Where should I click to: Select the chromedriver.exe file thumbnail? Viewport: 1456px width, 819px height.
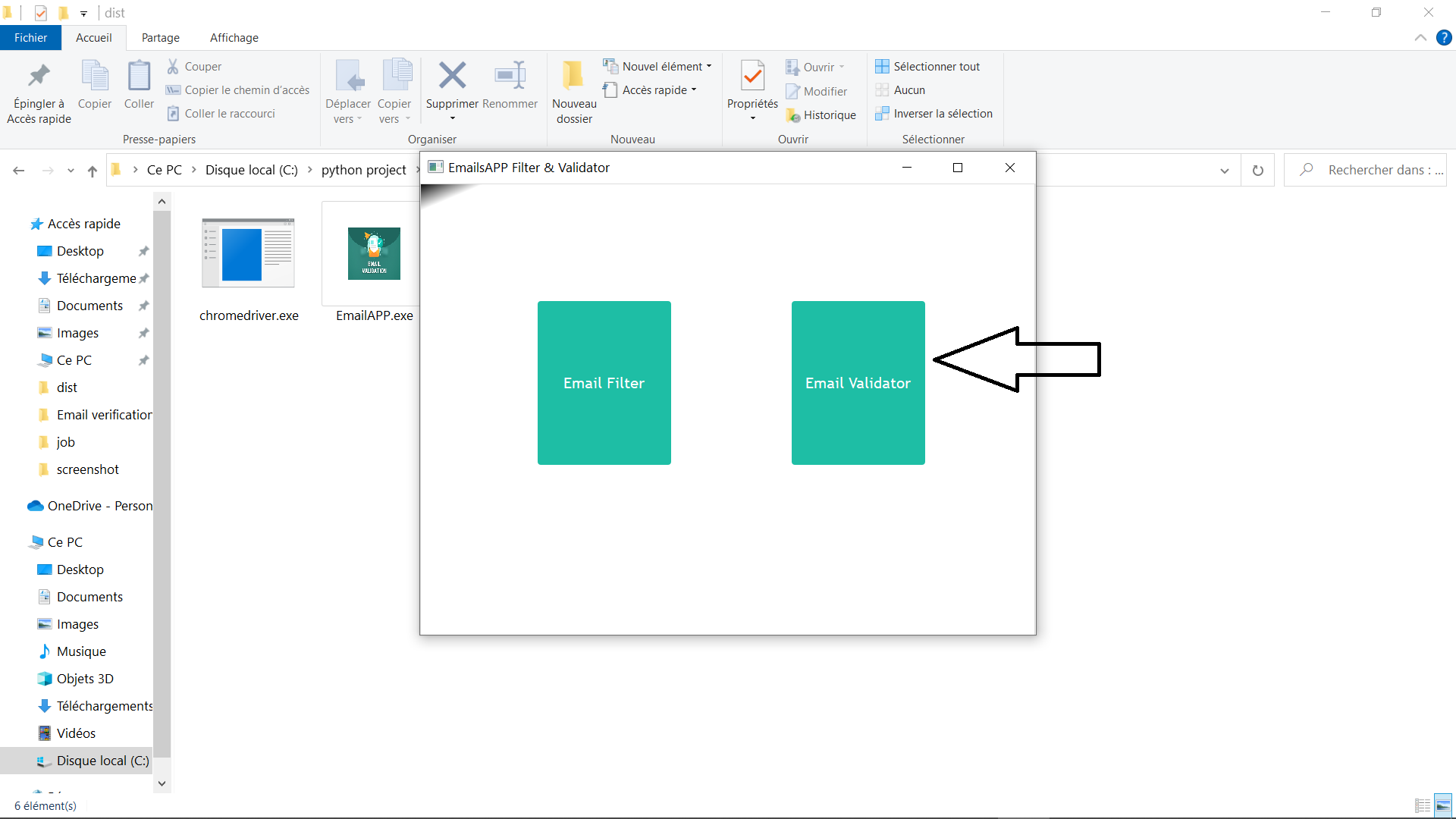[x=248, y=253]
